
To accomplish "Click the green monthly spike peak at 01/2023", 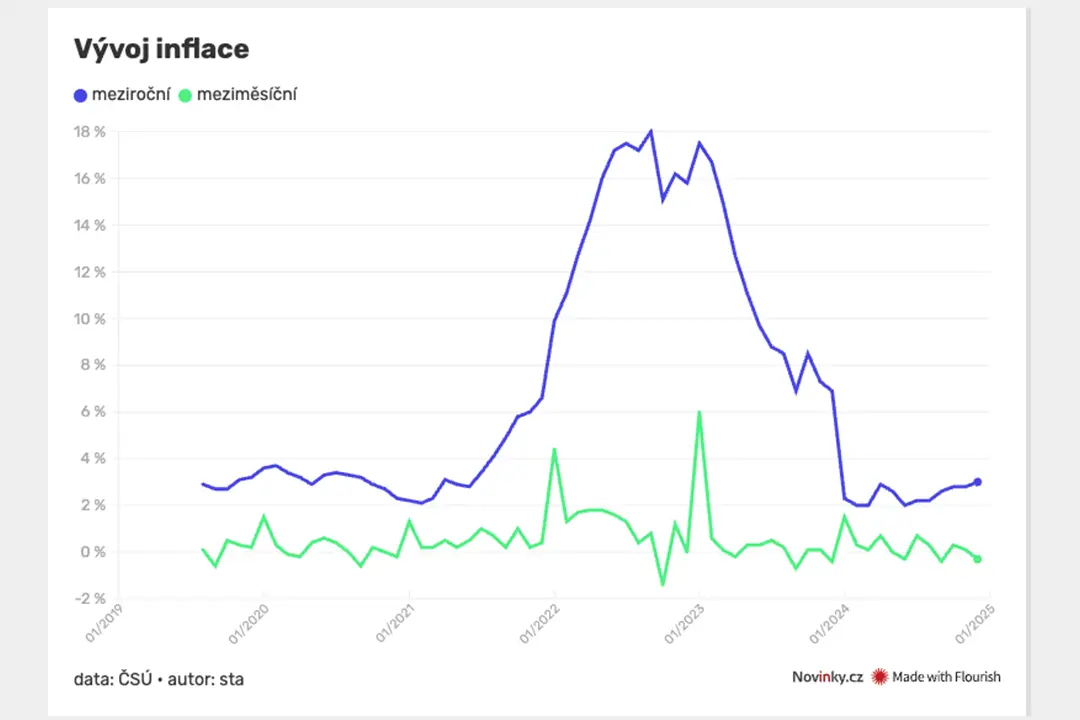I will (699, 413).
